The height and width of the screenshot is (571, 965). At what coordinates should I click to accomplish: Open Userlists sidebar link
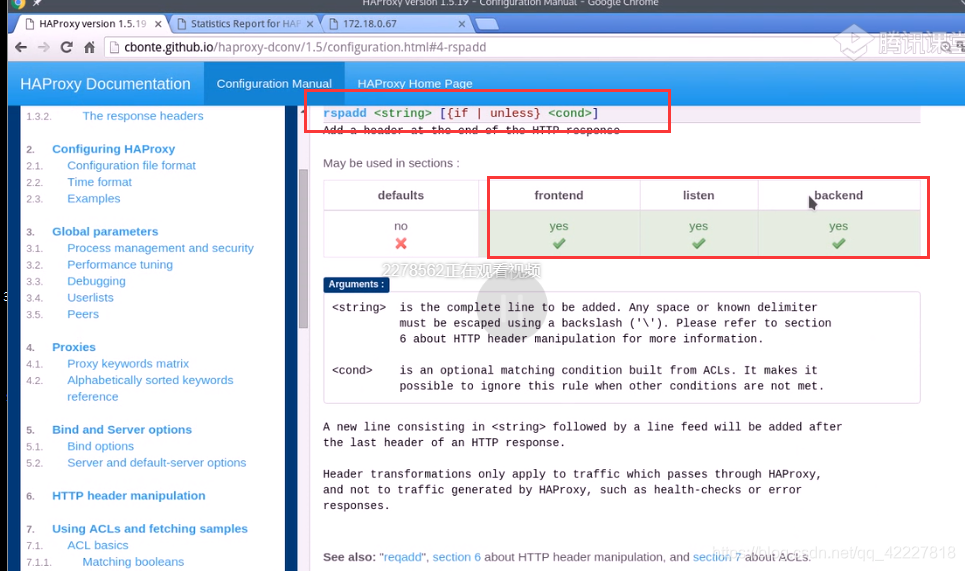[90, 298]
